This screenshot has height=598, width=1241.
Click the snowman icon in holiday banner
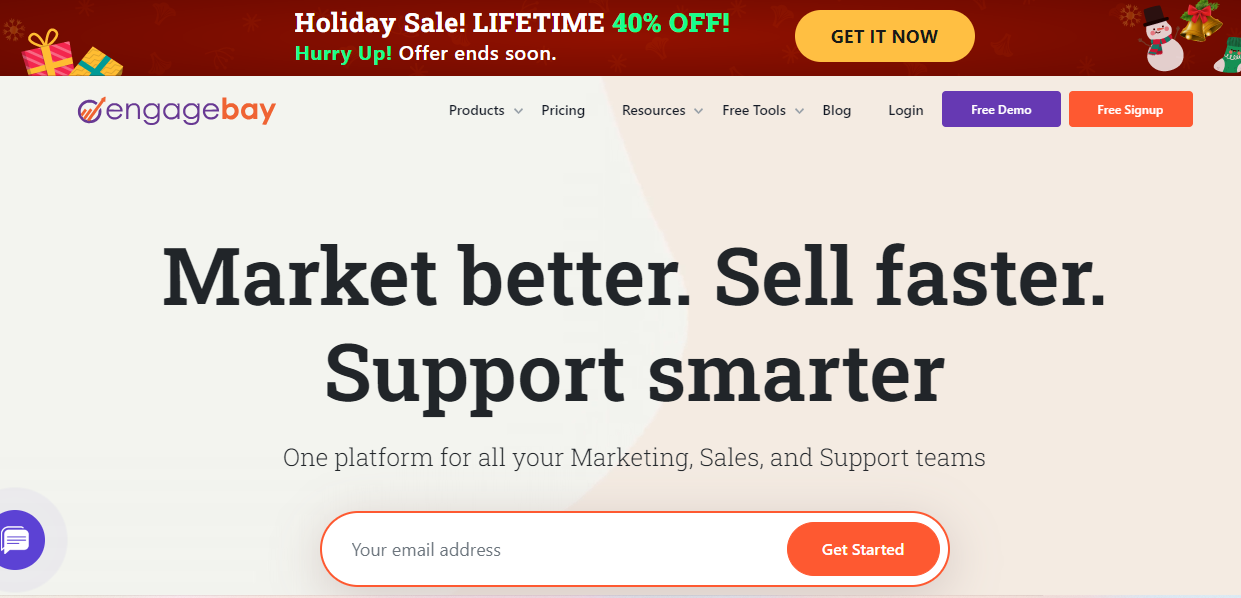(x=1163, y=40)
